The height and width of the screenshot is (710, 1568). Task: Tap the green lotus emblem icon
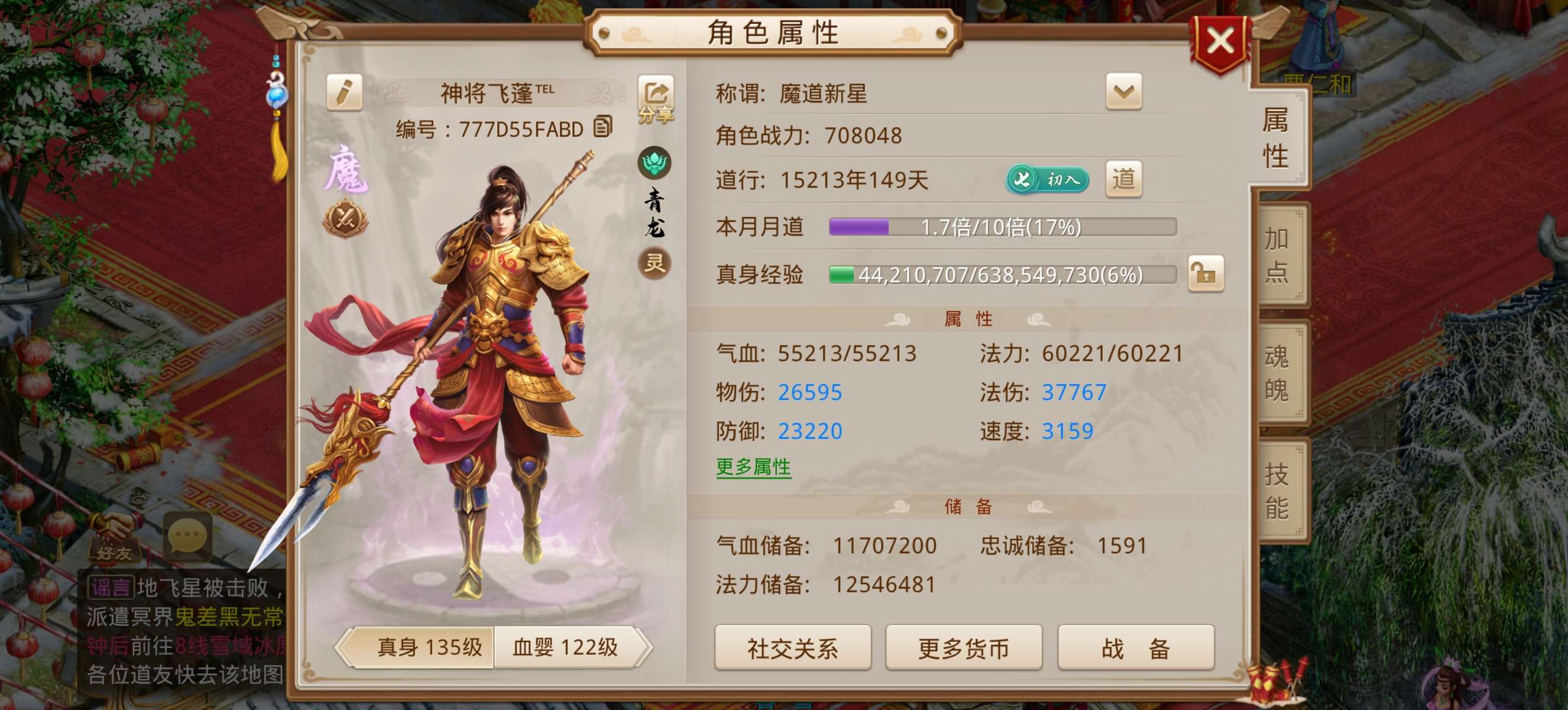point(655,163)
